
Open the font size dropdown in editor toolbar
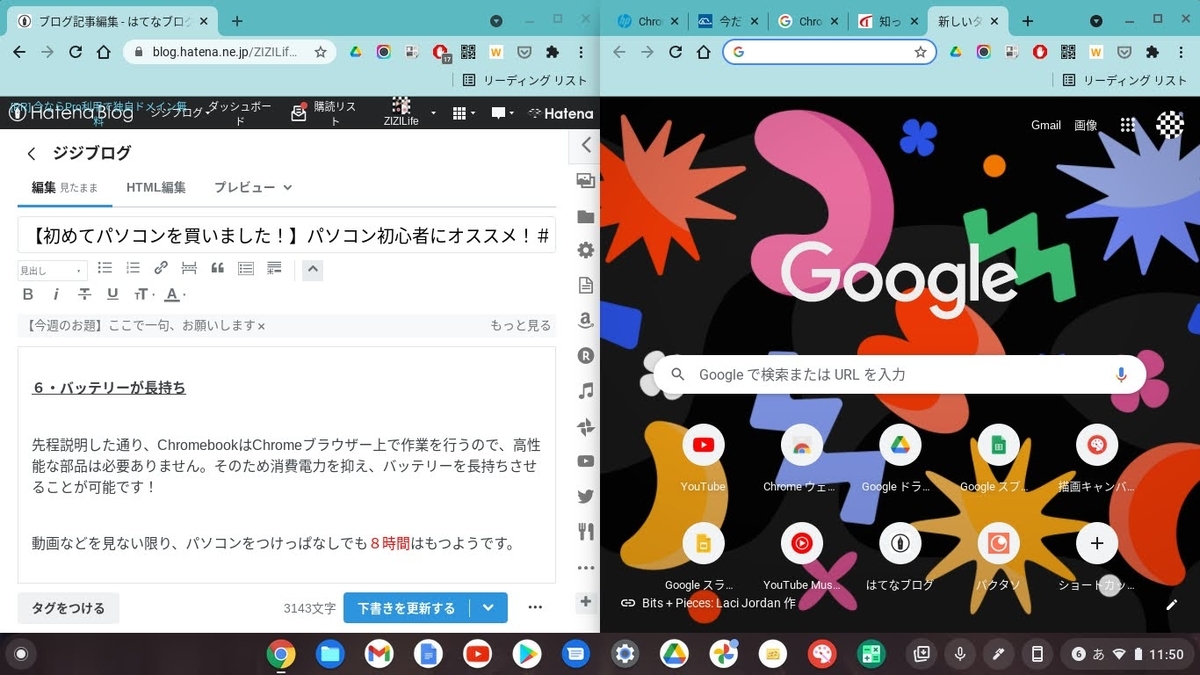coord(144,294)
